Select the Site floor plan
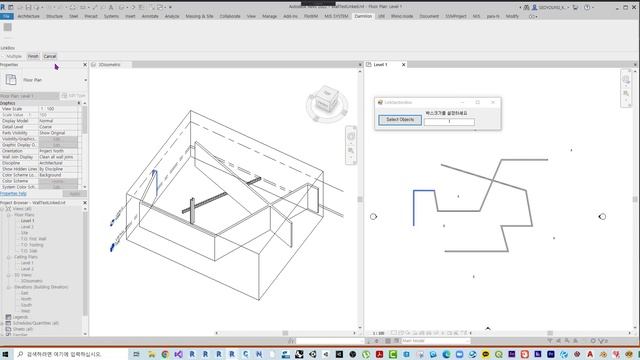This screenshot has height=360, width=640. pyautogui.click(x=24, y=233)
